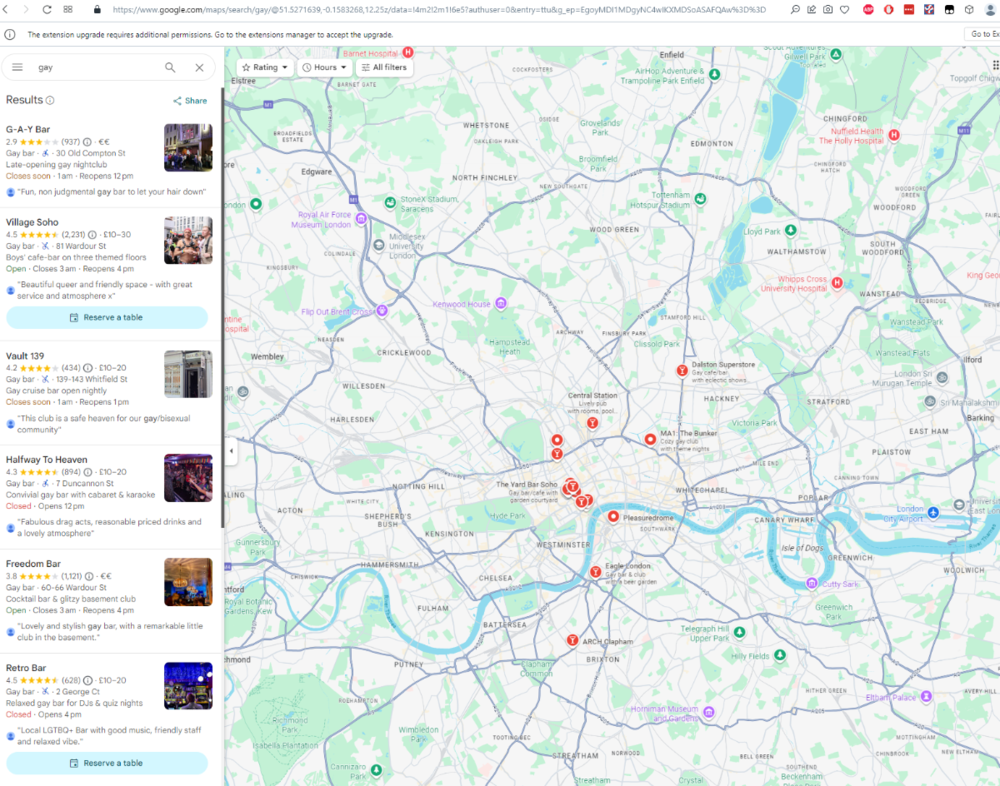
Task: Select the Dalston Superstore map pin
Action: pyautogui.click(x=682, y=371)
